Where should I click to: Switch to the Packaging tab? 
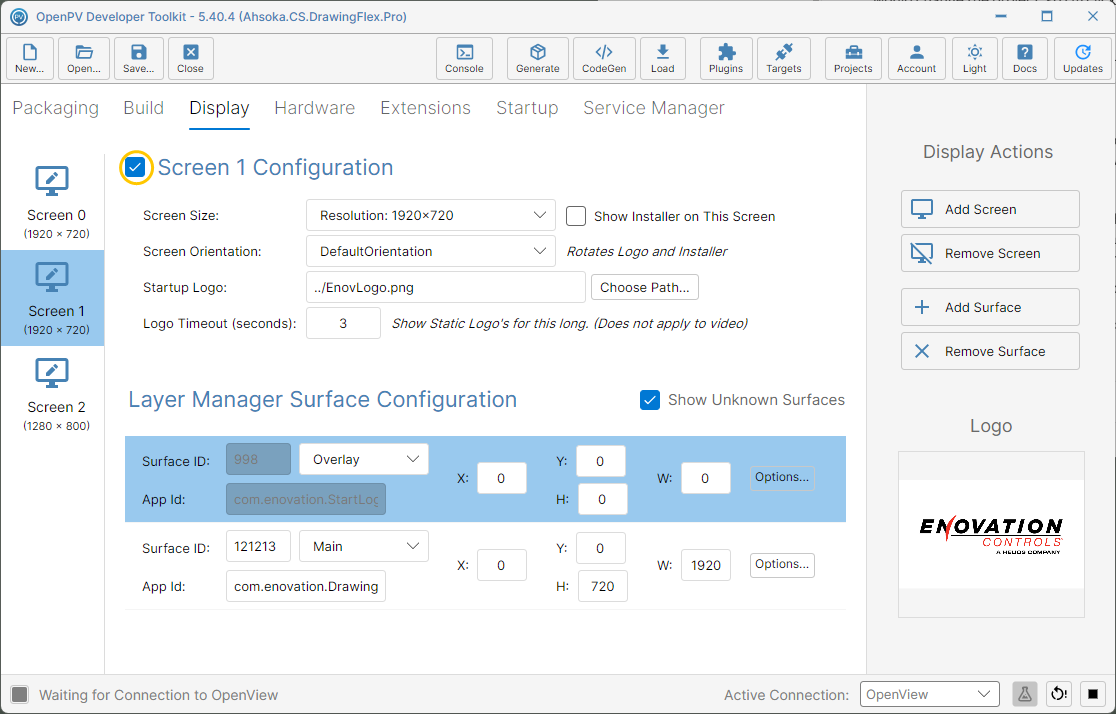click(x=56, y=107)
